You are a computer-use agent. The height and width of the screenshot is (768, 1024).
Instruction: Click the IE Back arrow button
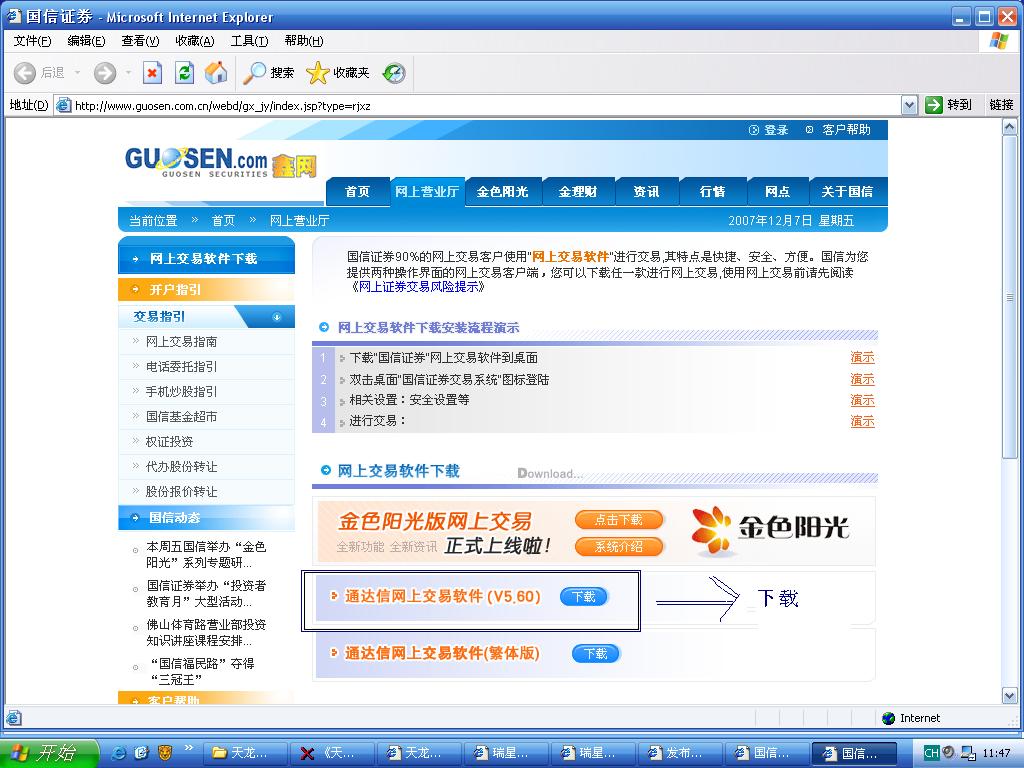(x=25, y=72)
